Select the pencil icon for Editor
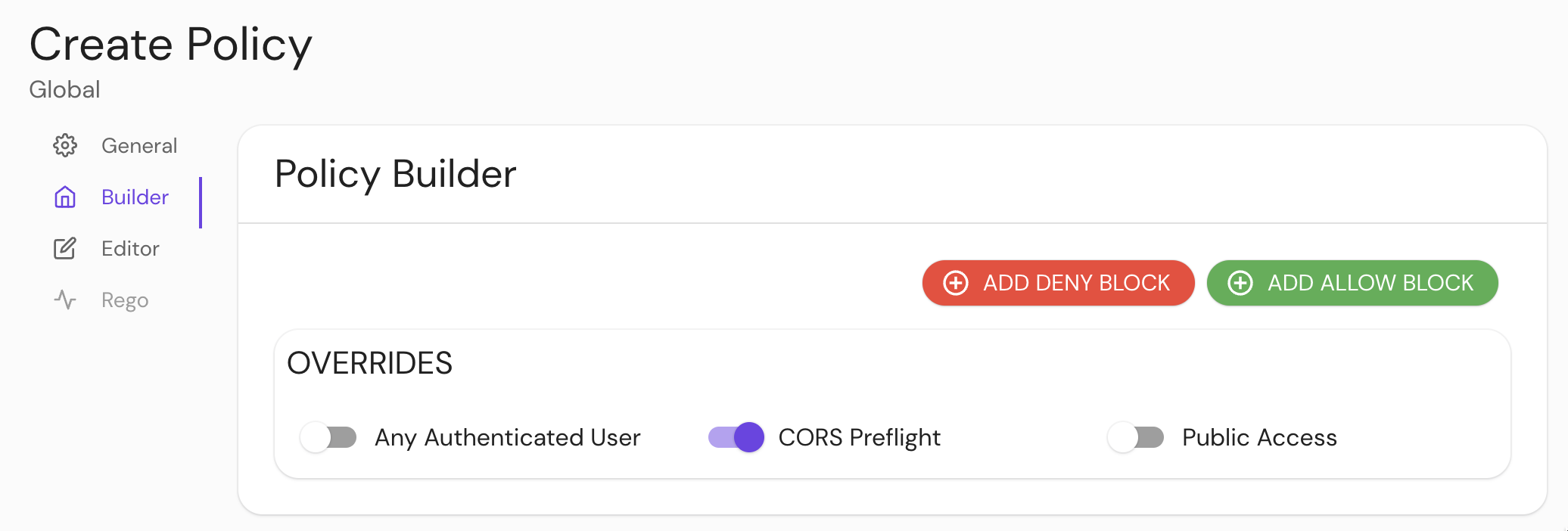The image size is (1568, 531). click(x=65, y=248)
